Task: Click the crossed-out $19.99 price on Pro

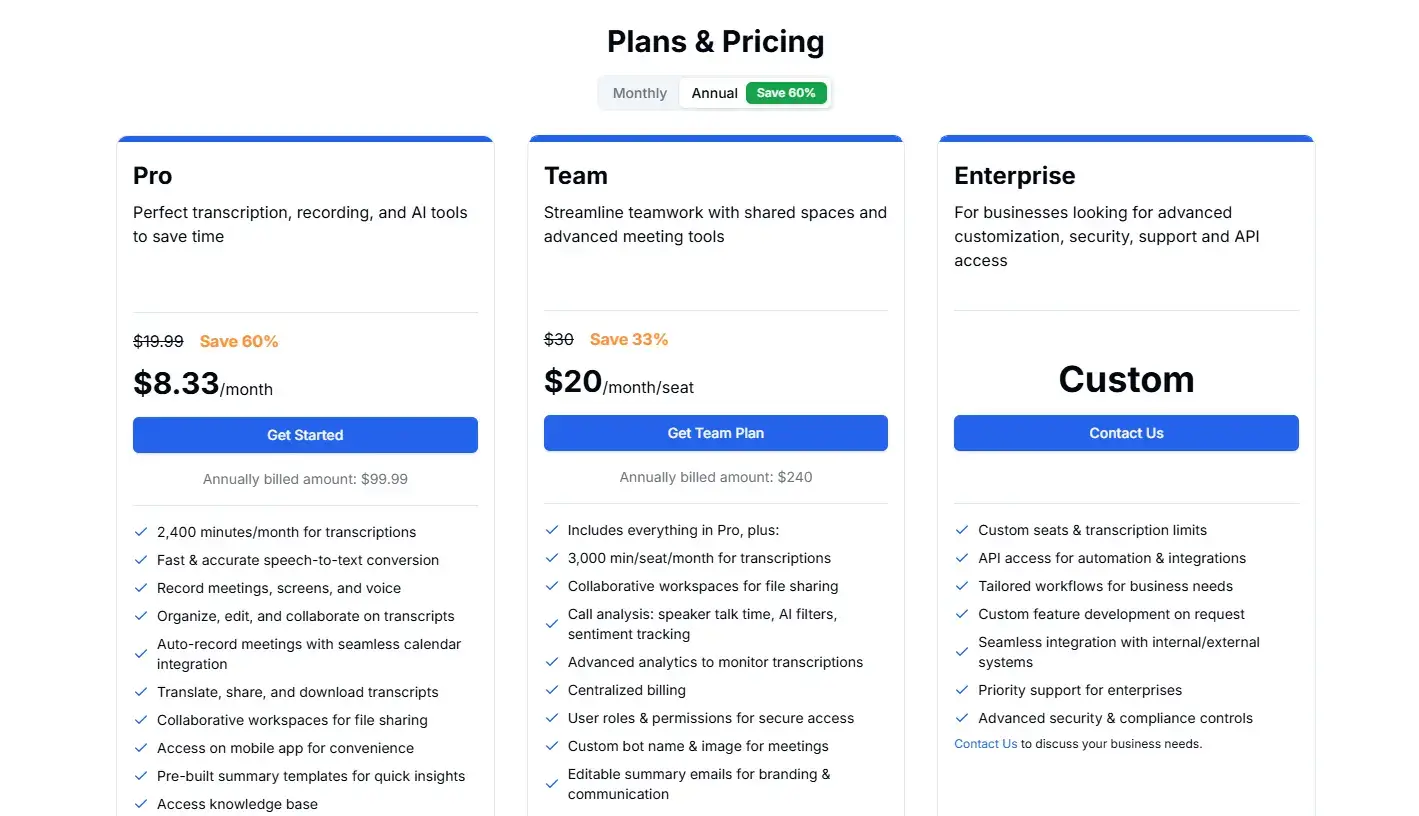Action: coord(158,340)
